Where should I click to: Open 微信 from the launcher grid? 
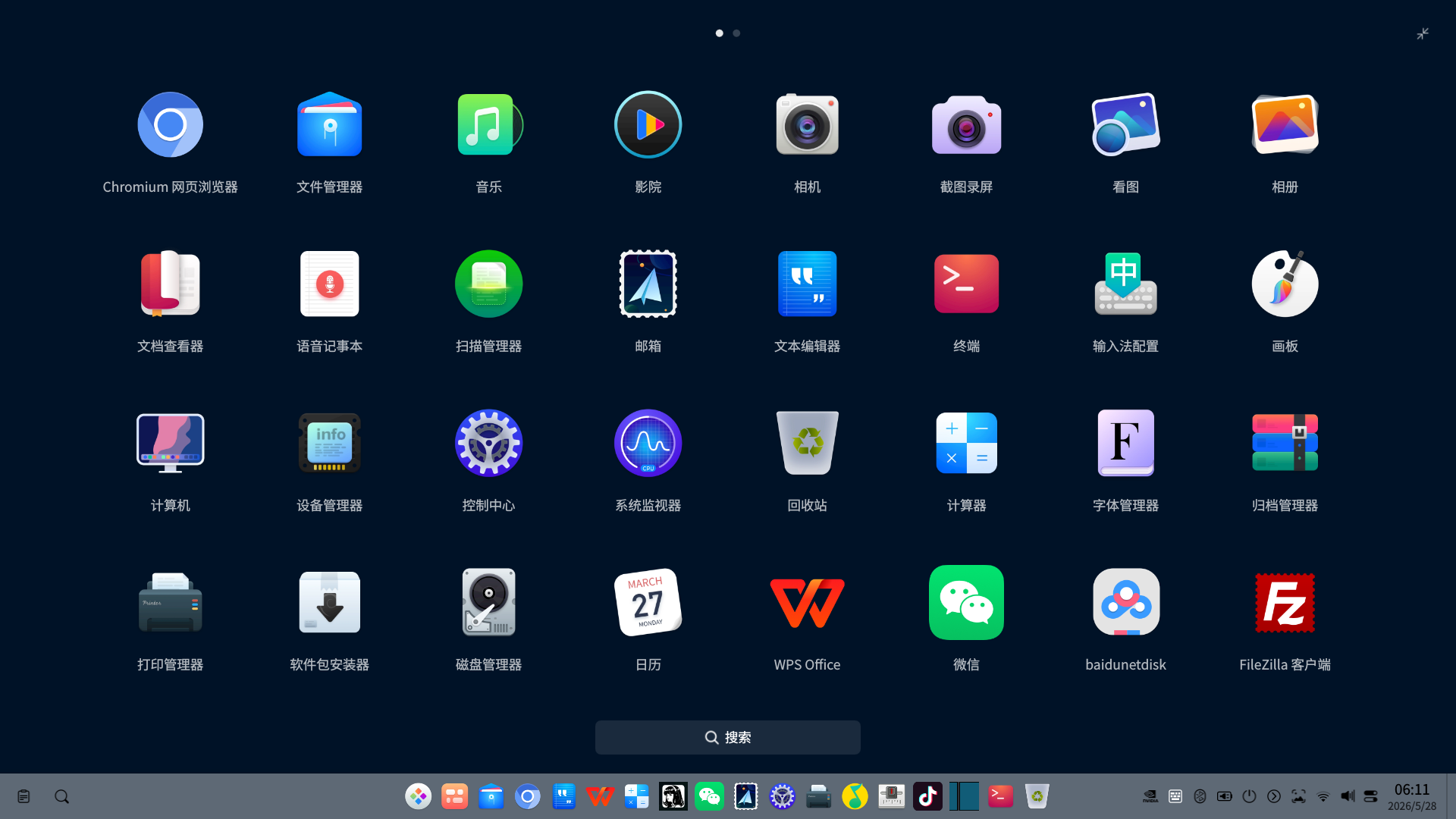click(x=966, y=603)
